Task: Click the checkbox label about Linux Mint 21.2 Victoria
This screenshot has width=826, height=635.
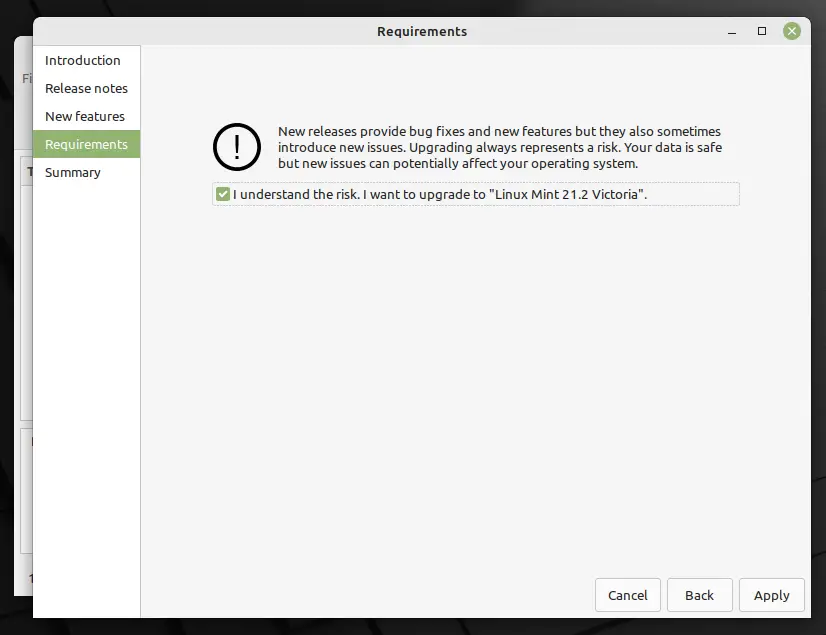Action: coord(440,194)
